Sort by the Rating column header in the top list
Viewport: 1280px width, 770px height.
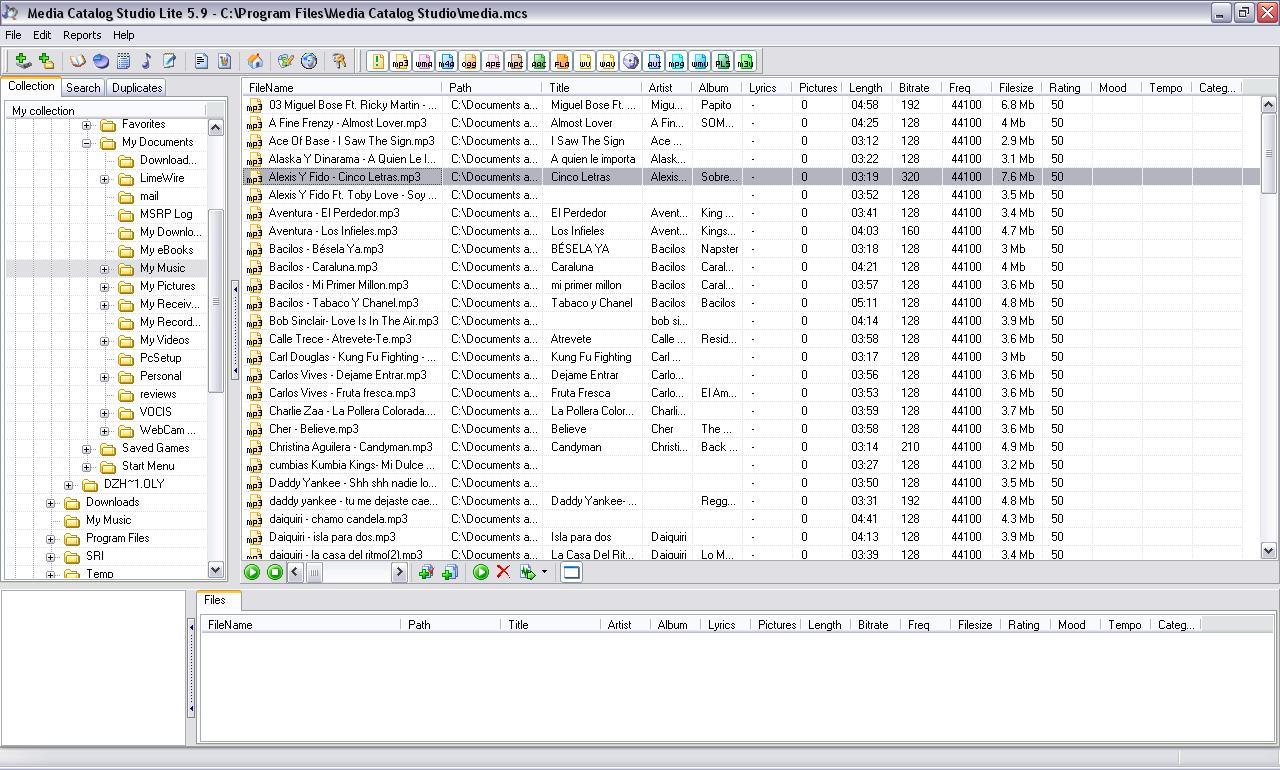[x=1067, y=88]
